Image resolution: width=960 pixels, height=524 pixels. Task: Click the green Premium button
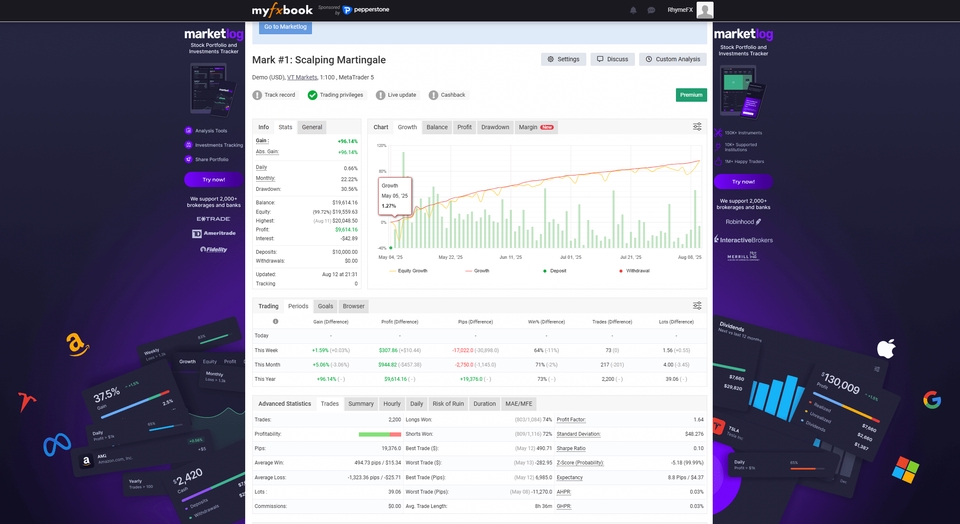tap(691, 95)
